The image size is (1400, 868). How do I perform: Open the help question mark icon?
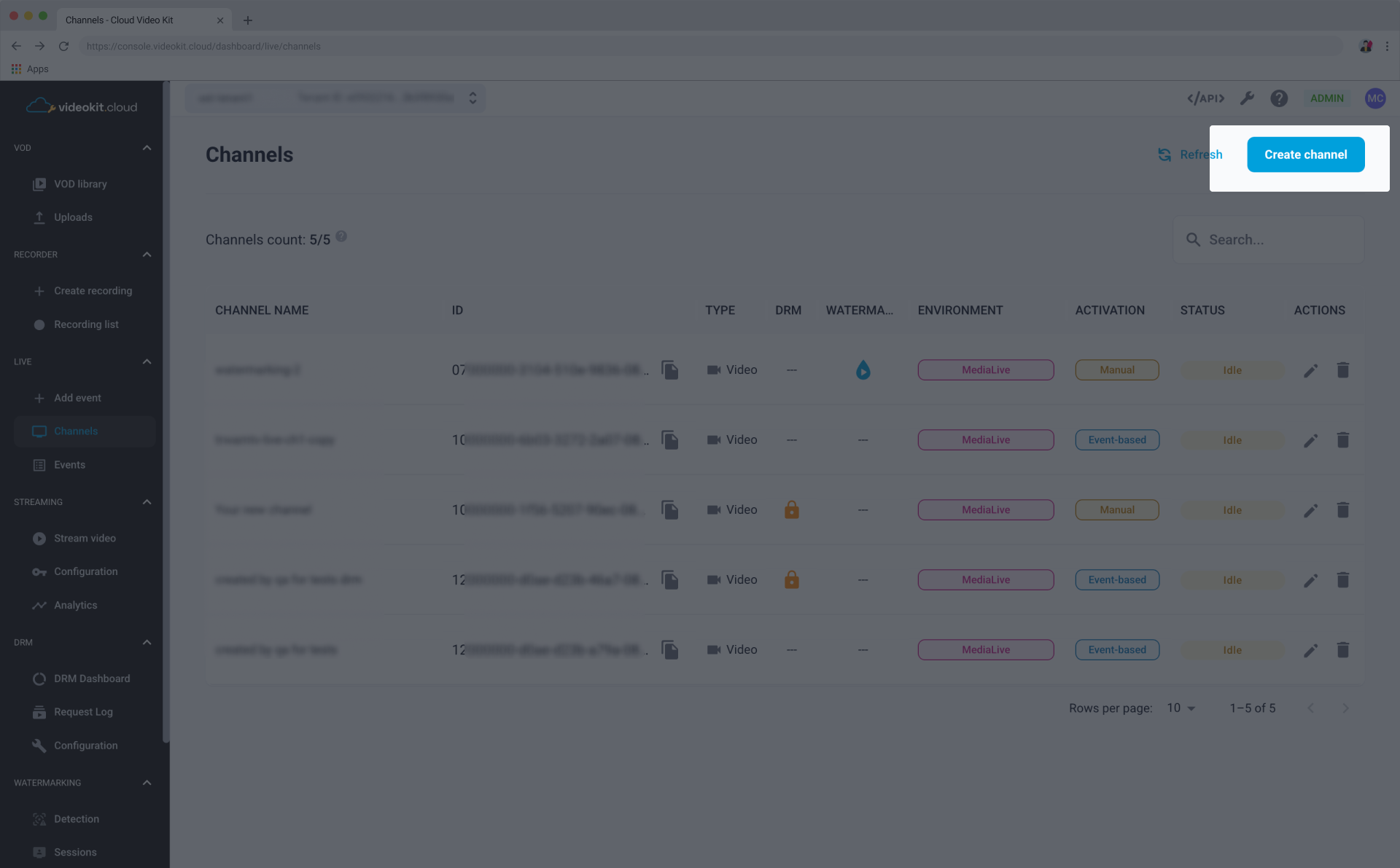pos(1279,98)
